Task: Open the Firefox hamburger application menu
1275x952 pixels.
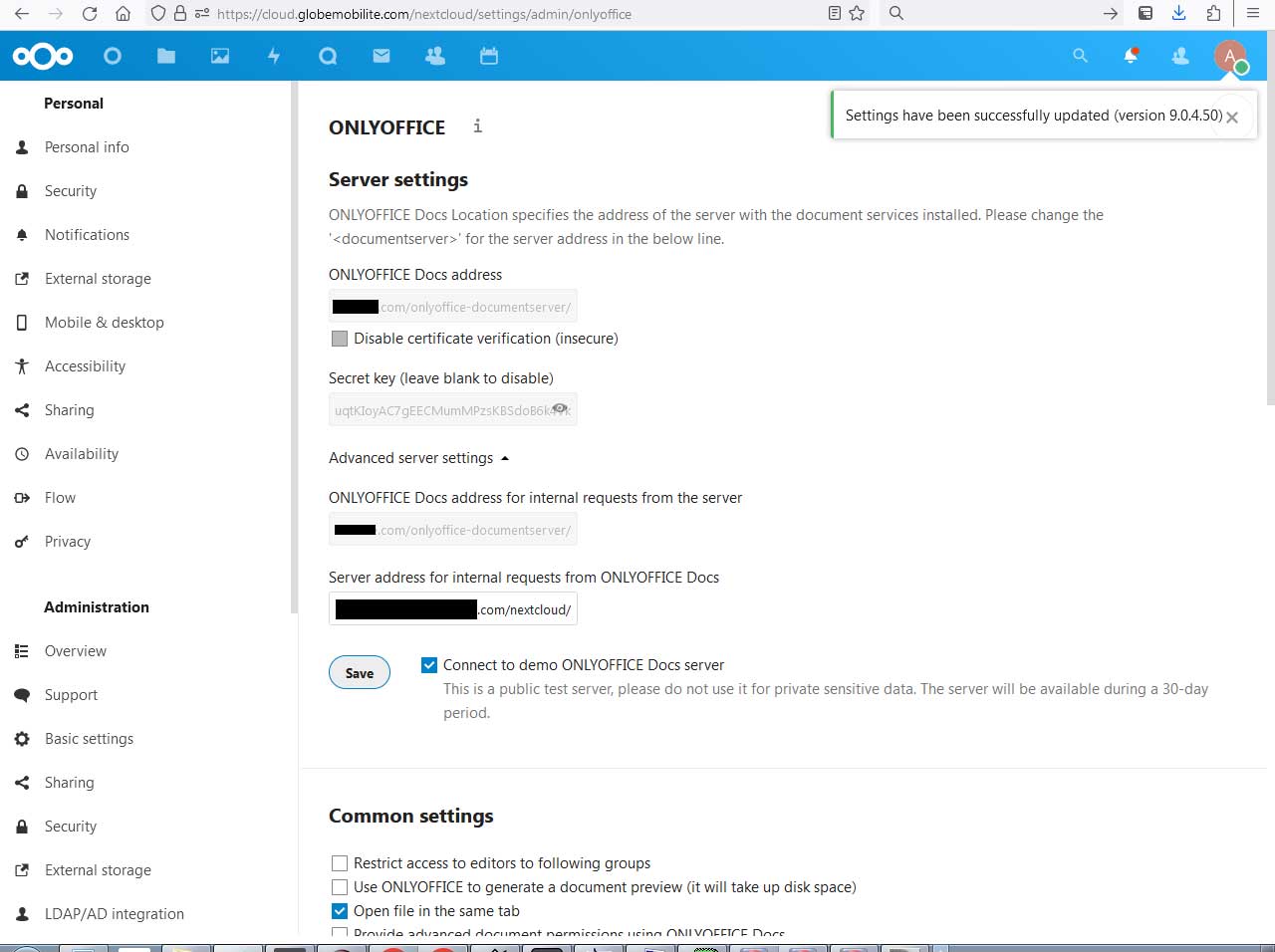Action: click(1253, 14)
